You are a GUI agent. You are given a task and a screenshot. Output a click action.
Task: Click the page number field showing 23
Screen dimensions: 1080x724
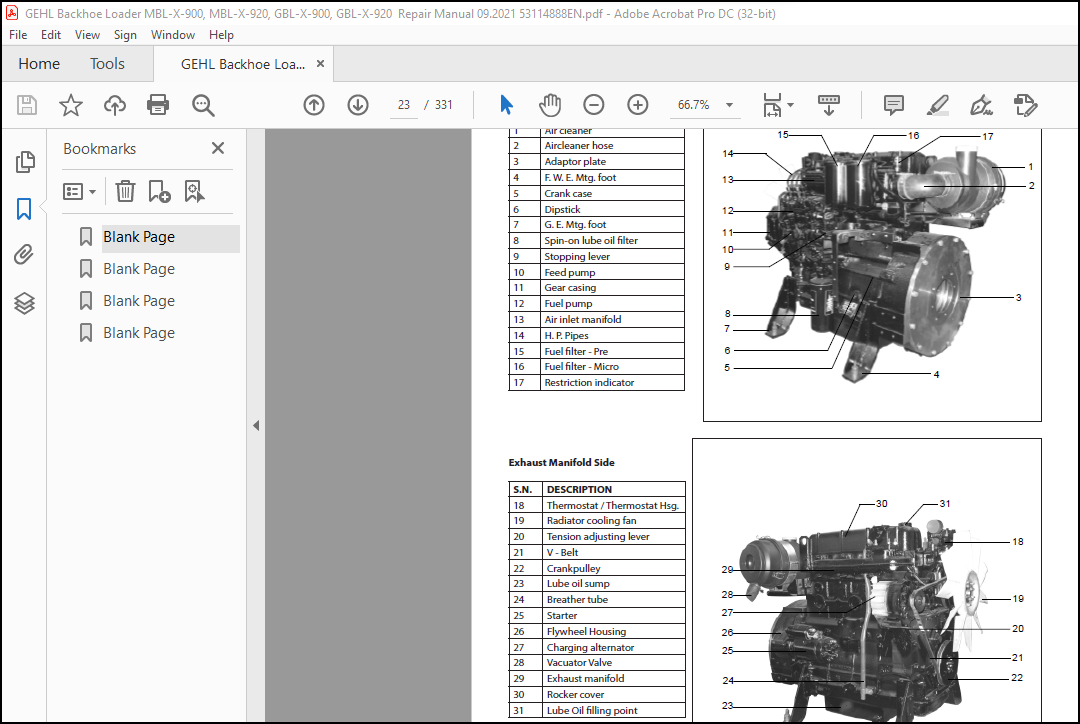coord(404,105)
